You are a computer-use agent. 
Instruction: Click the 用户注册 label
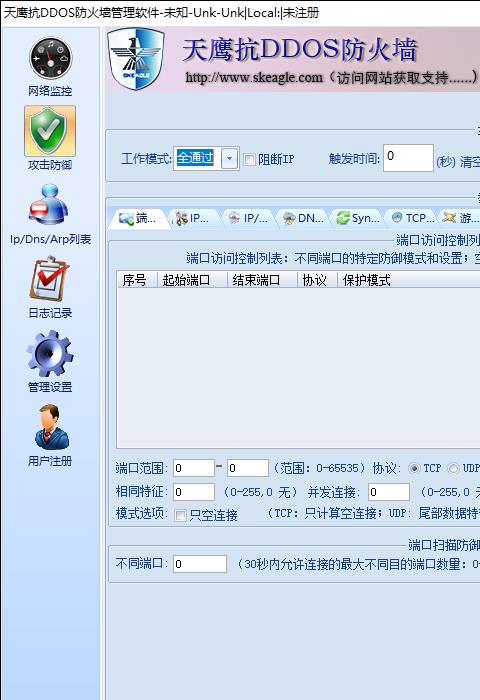pyautogui.click(x=50, y=461)
